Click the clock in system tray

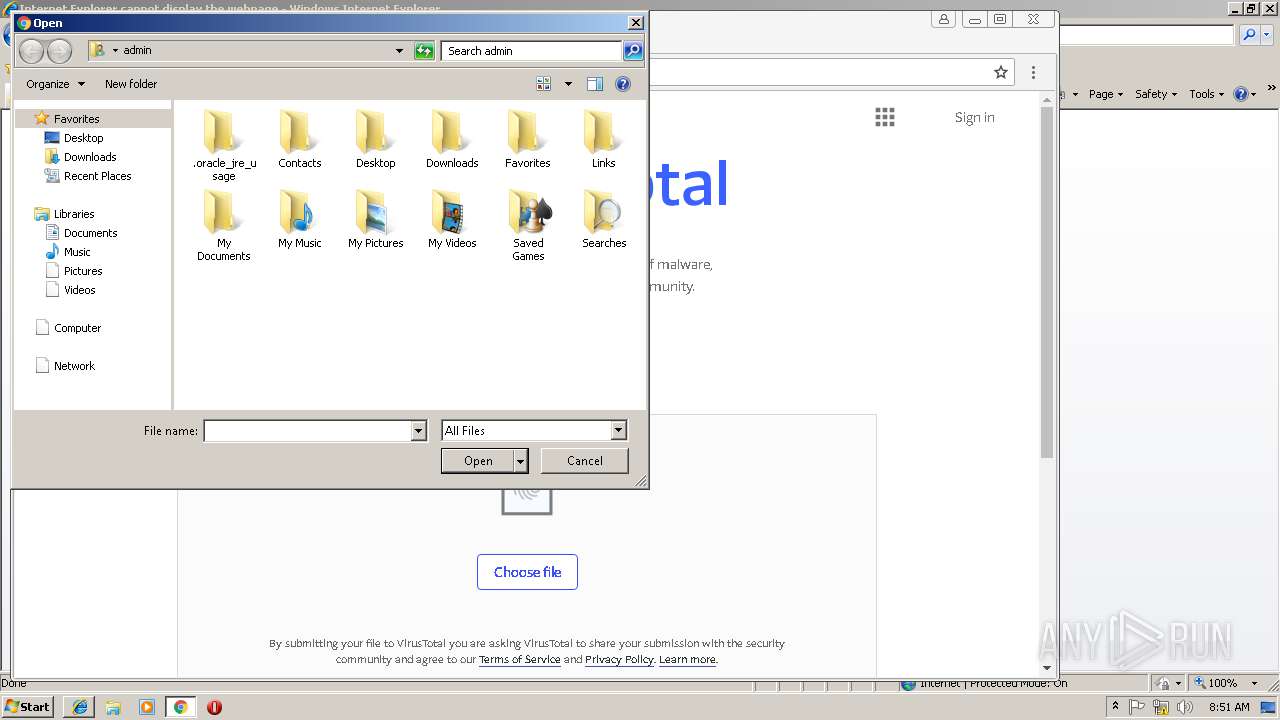pos(1229,707)
